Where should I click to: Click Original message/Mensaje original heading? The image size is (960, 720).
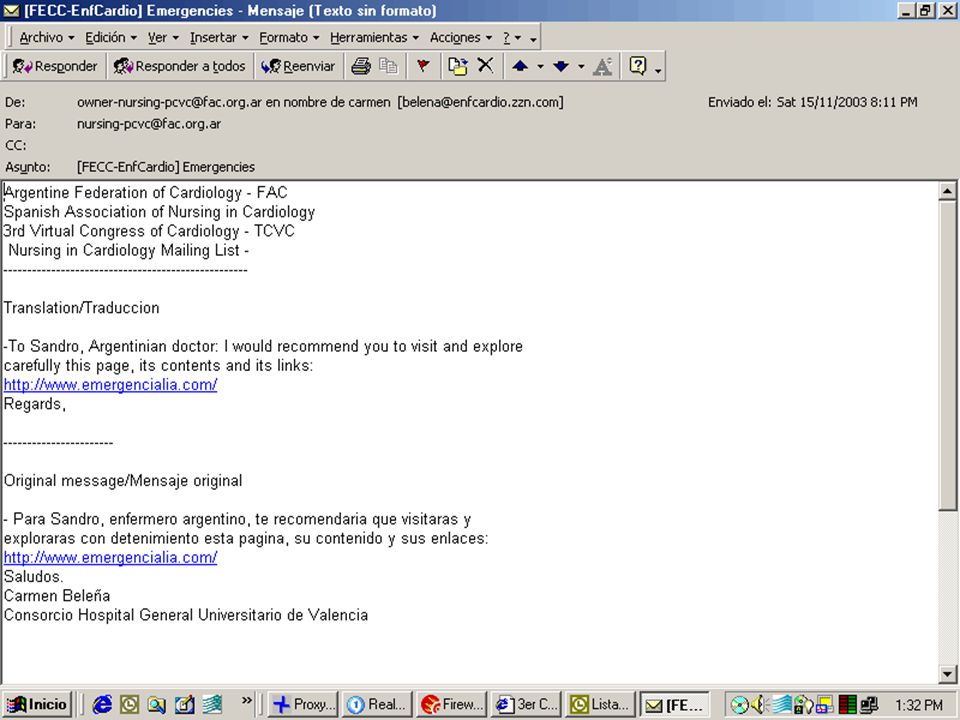pyautogui.click(x=123, y=481)
